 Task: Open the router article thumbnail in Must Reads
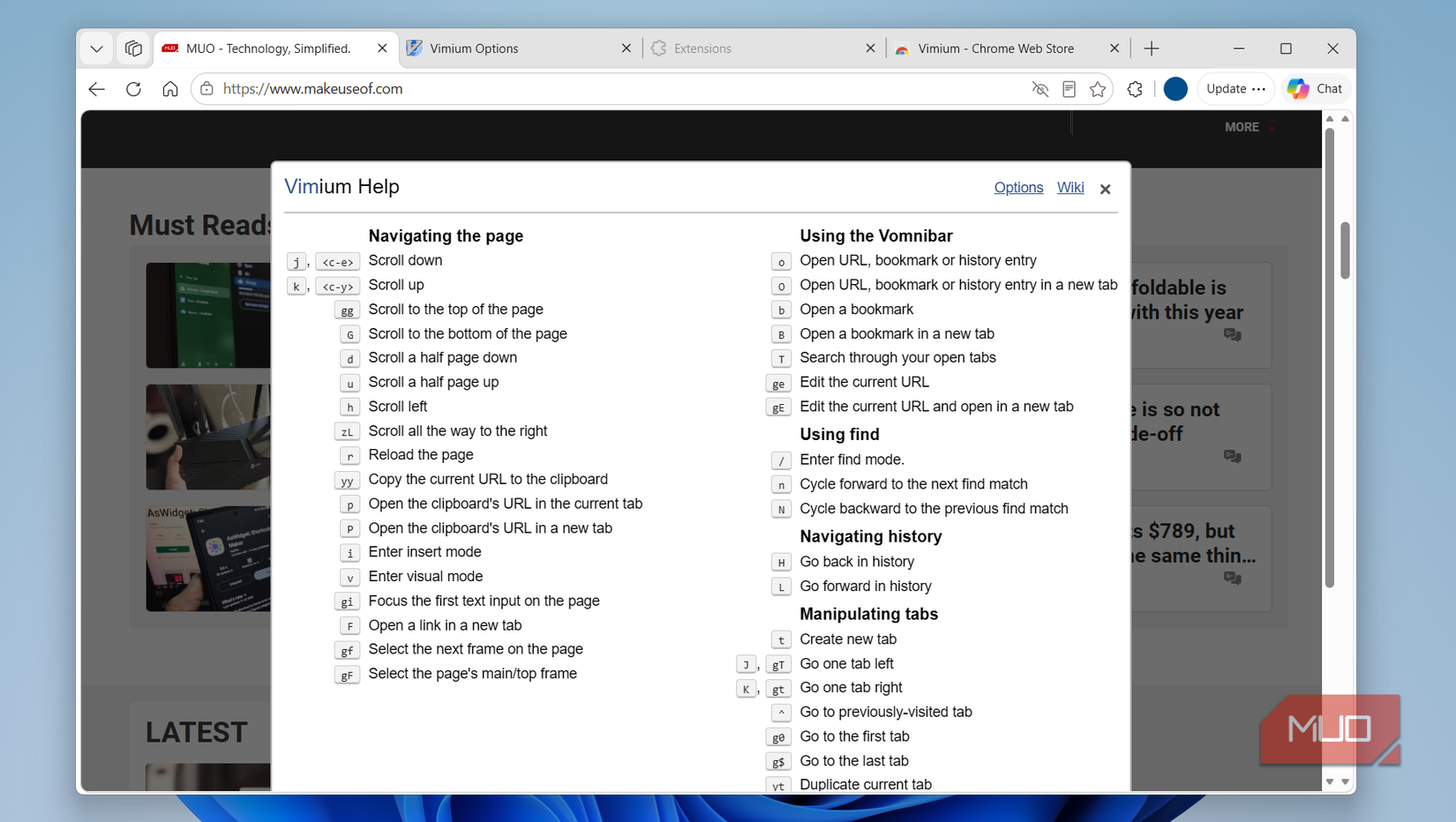pyautogui.click(x=208, y=437)
